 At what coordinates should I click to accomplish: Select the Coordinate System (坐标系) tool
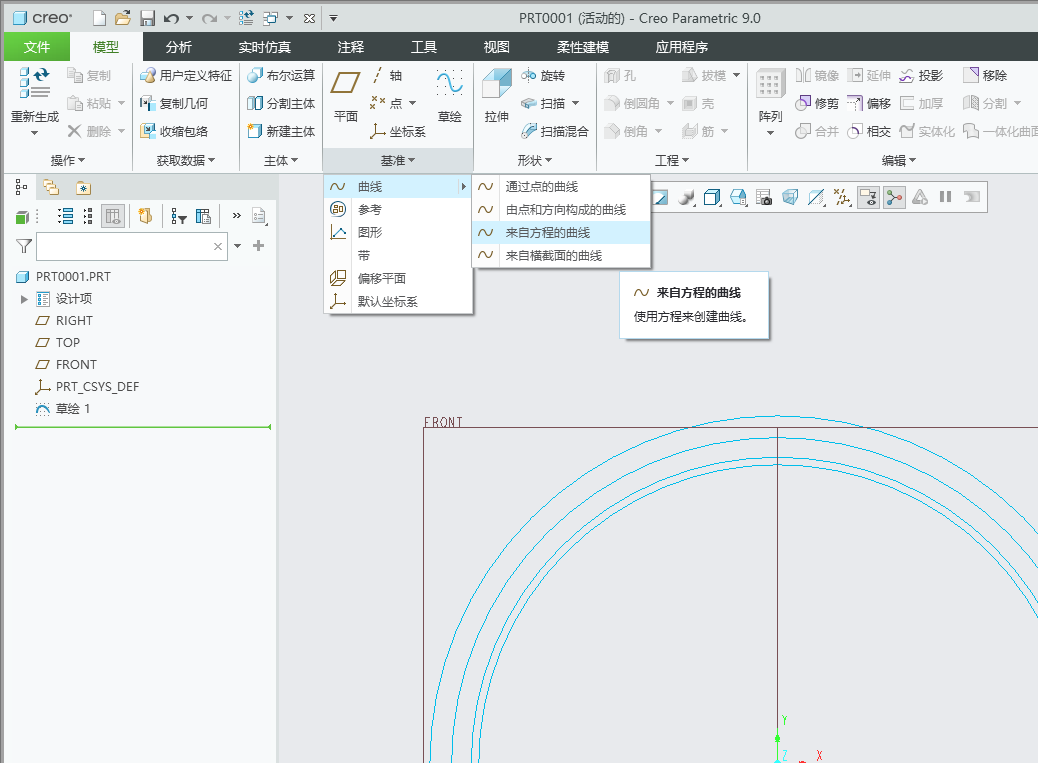coord(397,131)
